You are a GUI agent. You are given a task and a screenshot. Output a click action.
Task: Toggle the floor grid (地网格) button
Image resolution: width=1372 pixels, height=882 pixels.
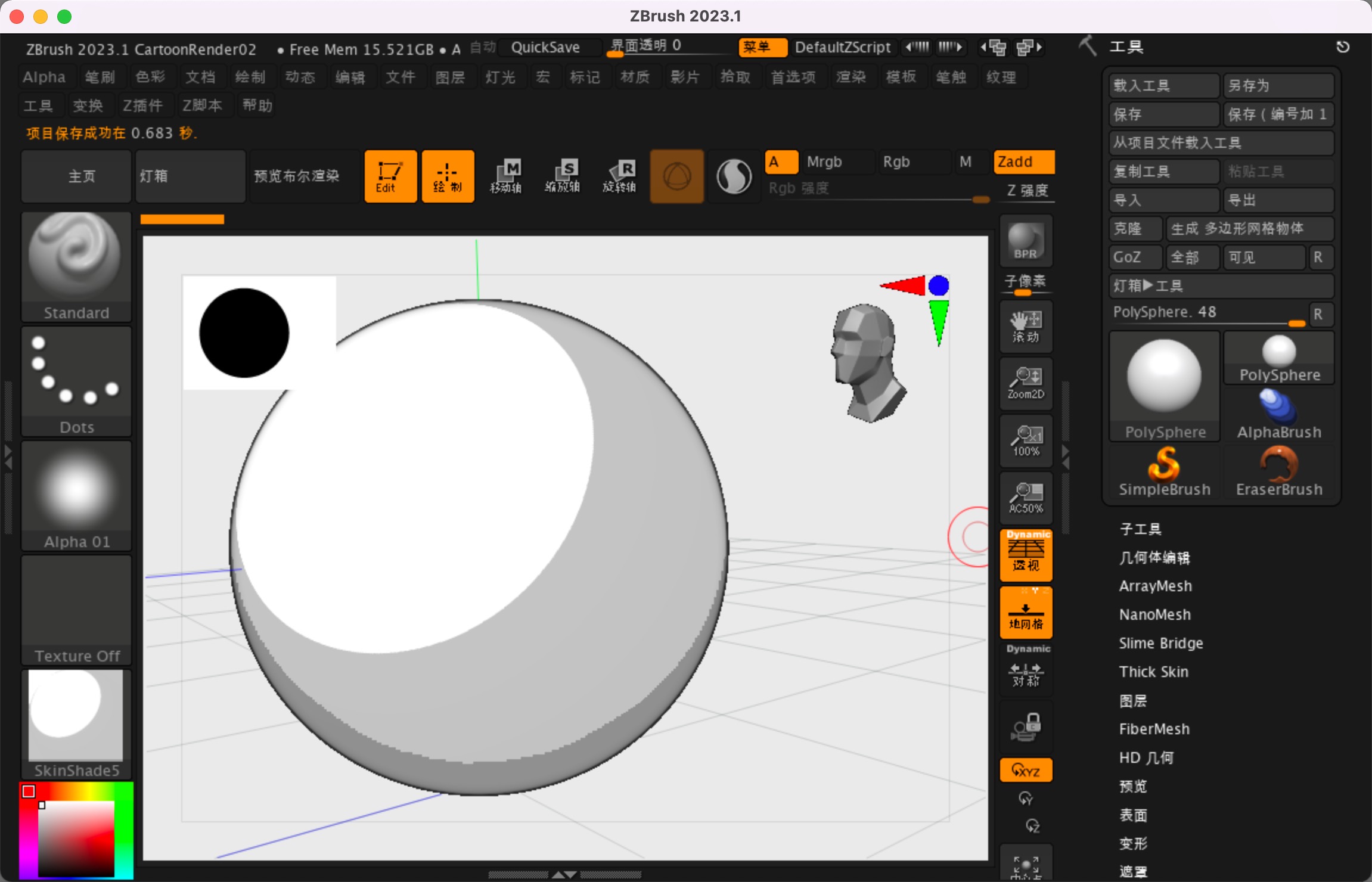pos(1025,612)
